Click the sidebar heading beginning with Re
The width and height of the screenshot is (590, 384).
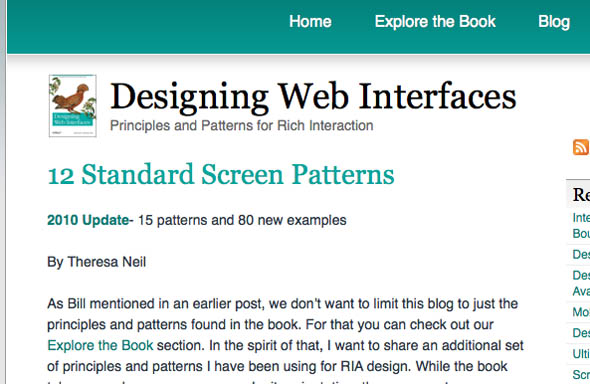click(x=581, y=195)
